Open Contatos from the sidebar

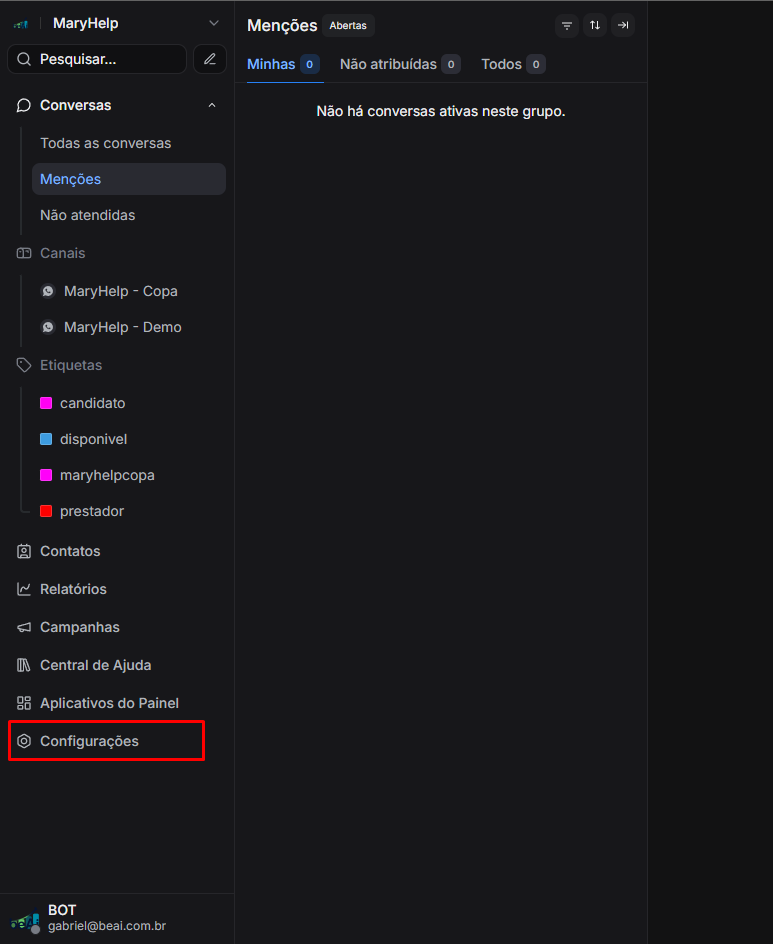(70, 551)
